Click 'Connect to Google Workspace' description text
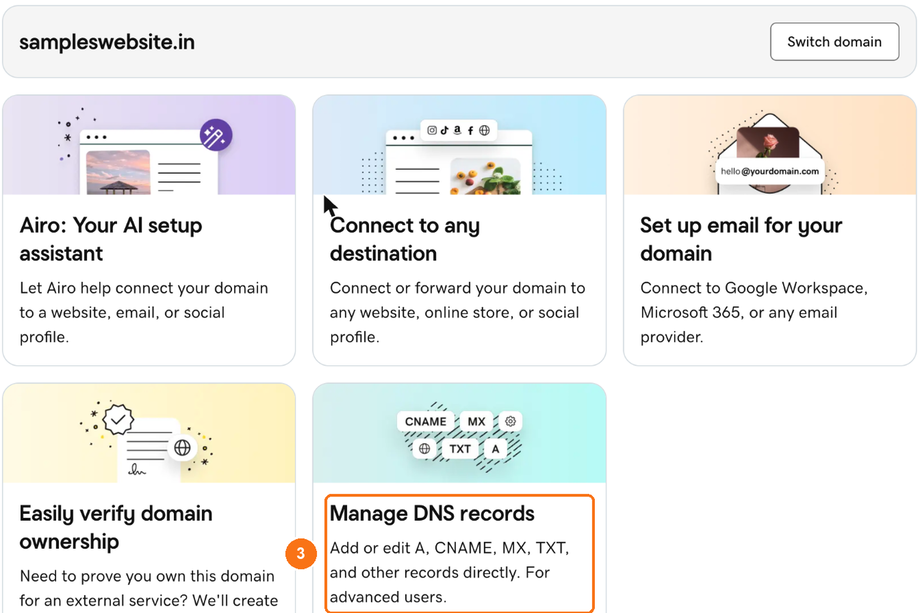Image resolution: width=920 pixels, height=613 pixels. (x=754, y=313)
